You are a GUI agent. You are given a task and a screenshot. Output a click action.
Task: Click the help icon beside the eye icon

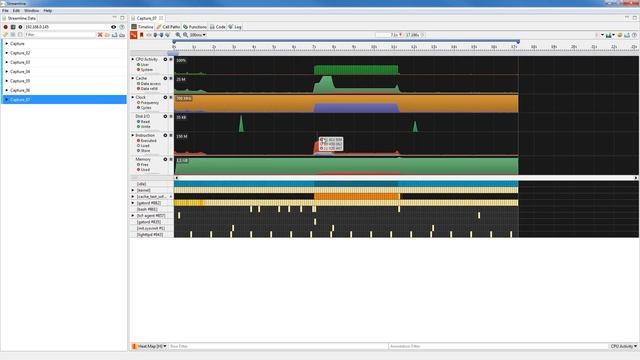(122, 27)
